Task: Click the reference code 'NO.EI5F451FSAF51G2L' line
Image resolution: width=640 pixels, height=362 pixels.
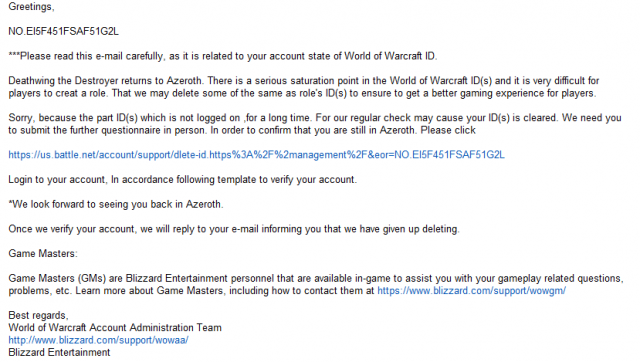Action: (x=64, y=31)
